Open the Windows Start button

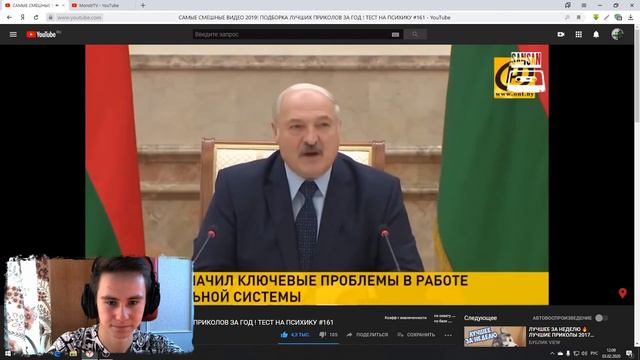click(7, 353)
